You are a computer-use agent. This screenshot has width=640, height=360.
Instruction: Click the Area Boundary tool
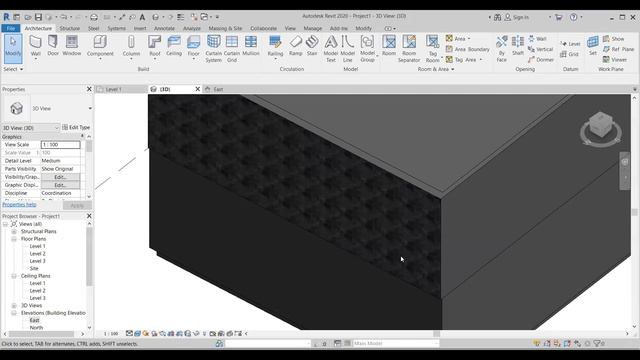468,49
